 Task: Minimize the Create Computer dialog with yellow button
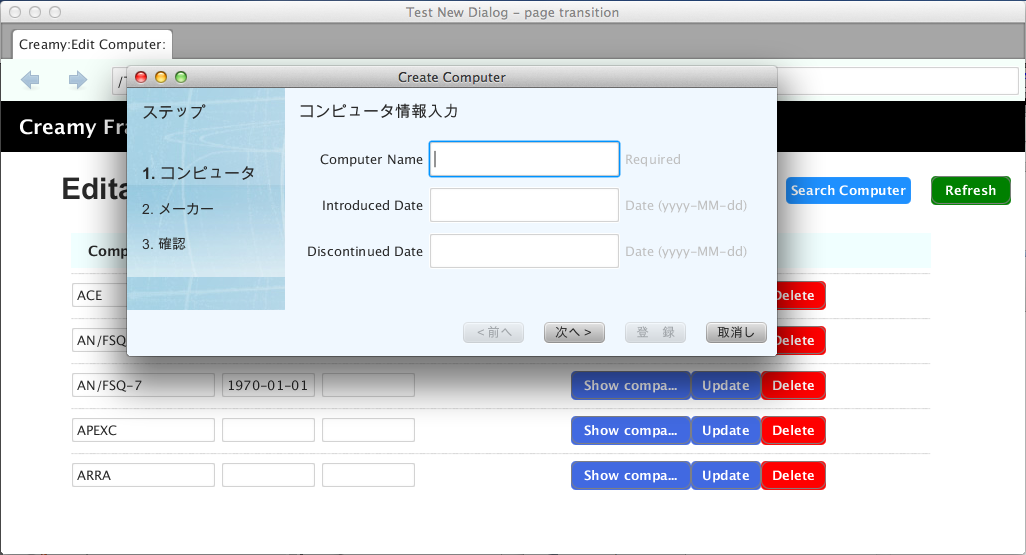click(x=161, y=77)
